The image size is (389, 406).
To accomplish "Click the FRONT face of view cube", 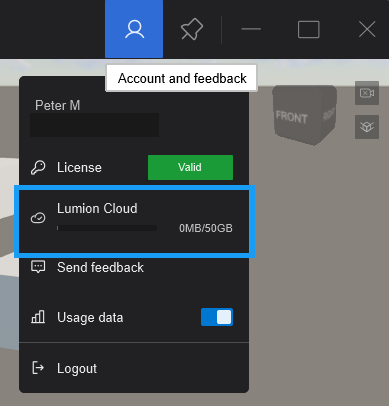I will click(291, 117).
